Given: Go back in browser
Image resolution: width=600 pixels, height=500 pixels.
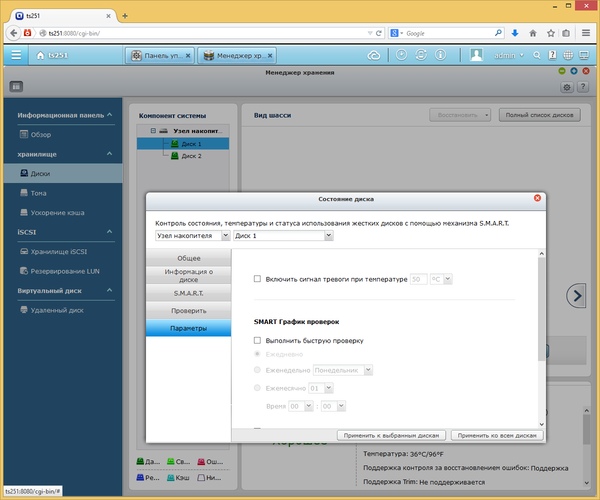Looking at the screenshot, I should pyautogui.click(x=14, y=33).
